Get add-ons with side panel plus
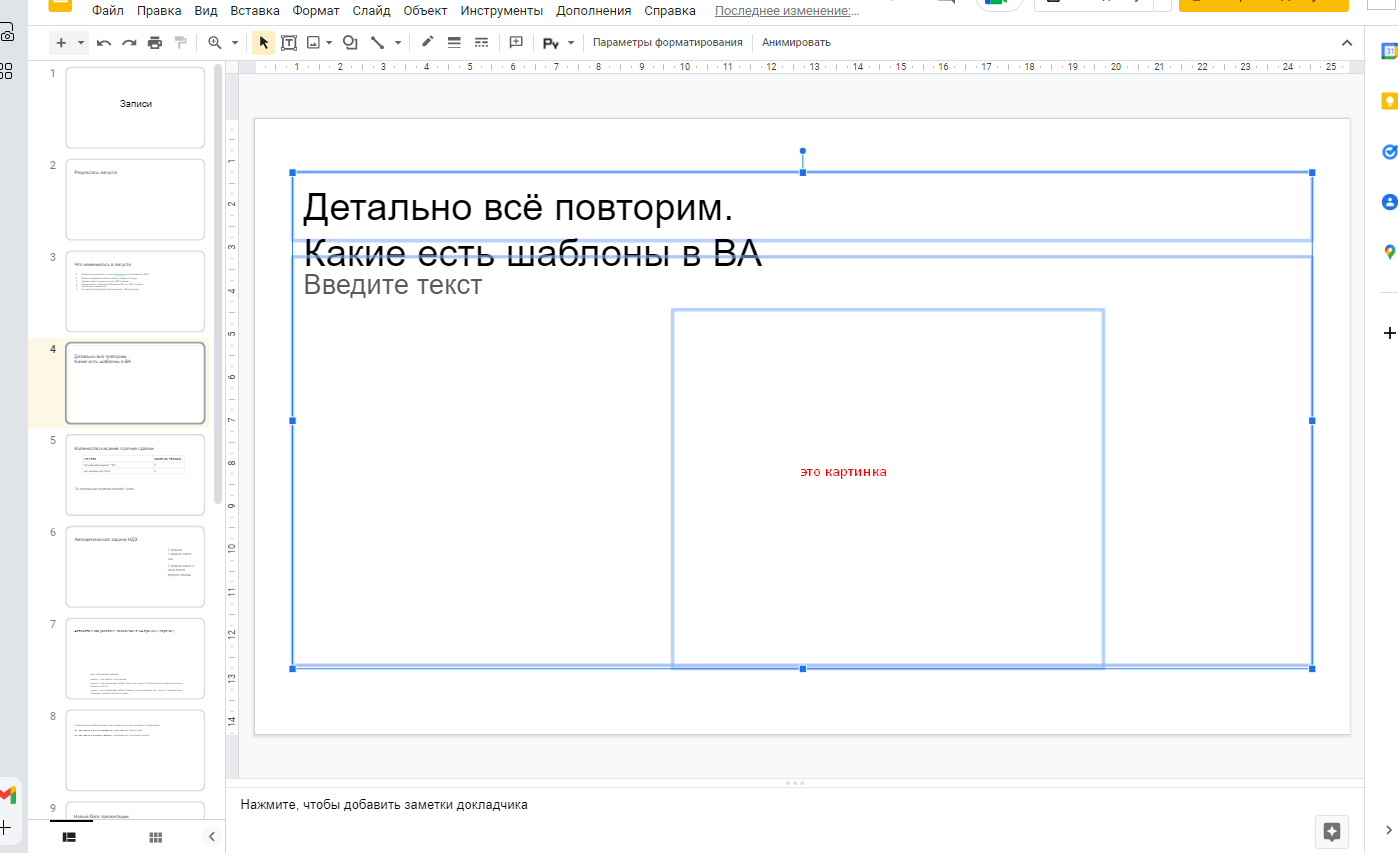Image resolution: width=1398 pixels, height=853 pixels. pos(1389,333)
